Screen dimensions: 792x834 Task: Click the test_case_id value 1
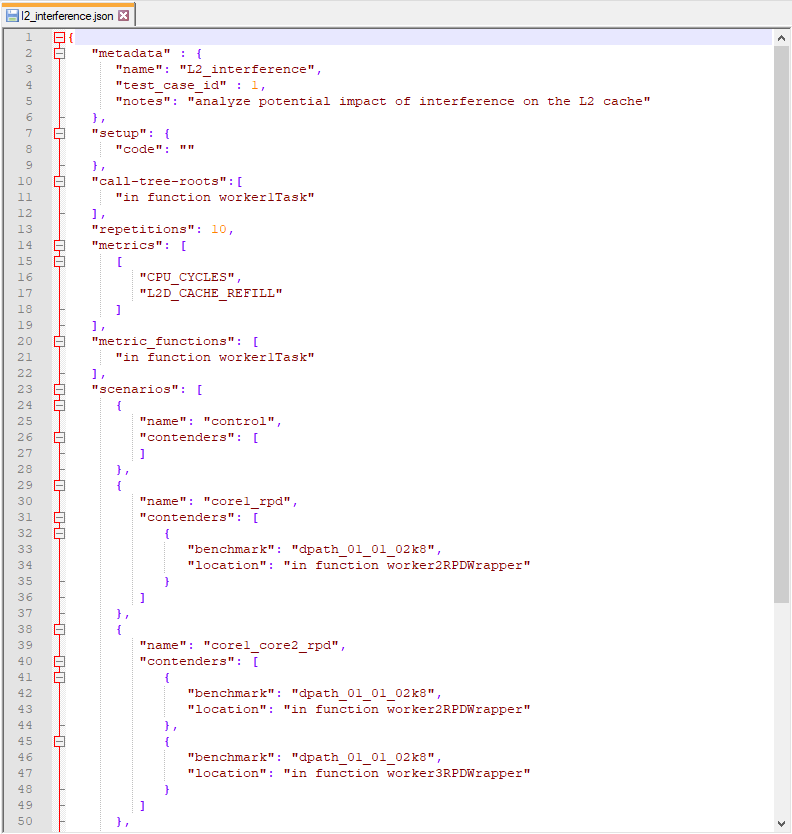254,86
